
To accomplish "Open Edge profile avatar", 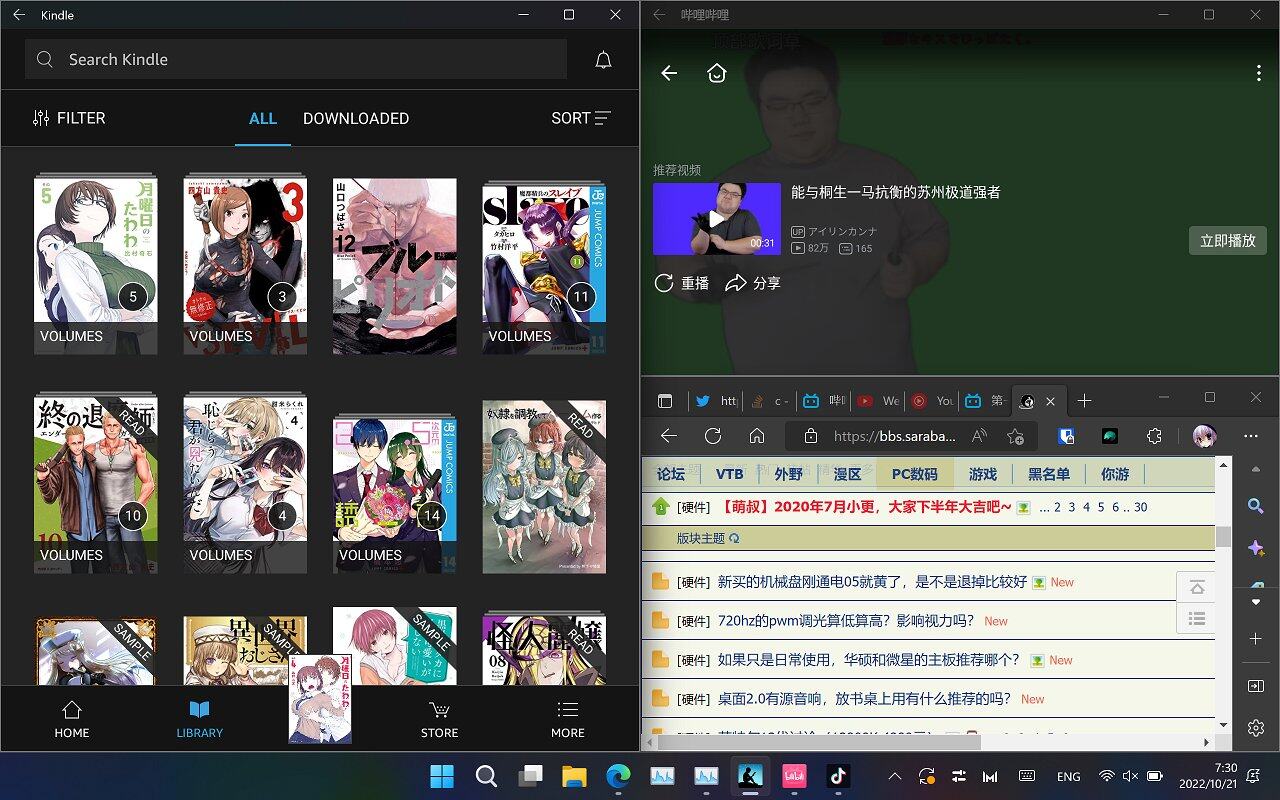I will (x=1204, y=436).
